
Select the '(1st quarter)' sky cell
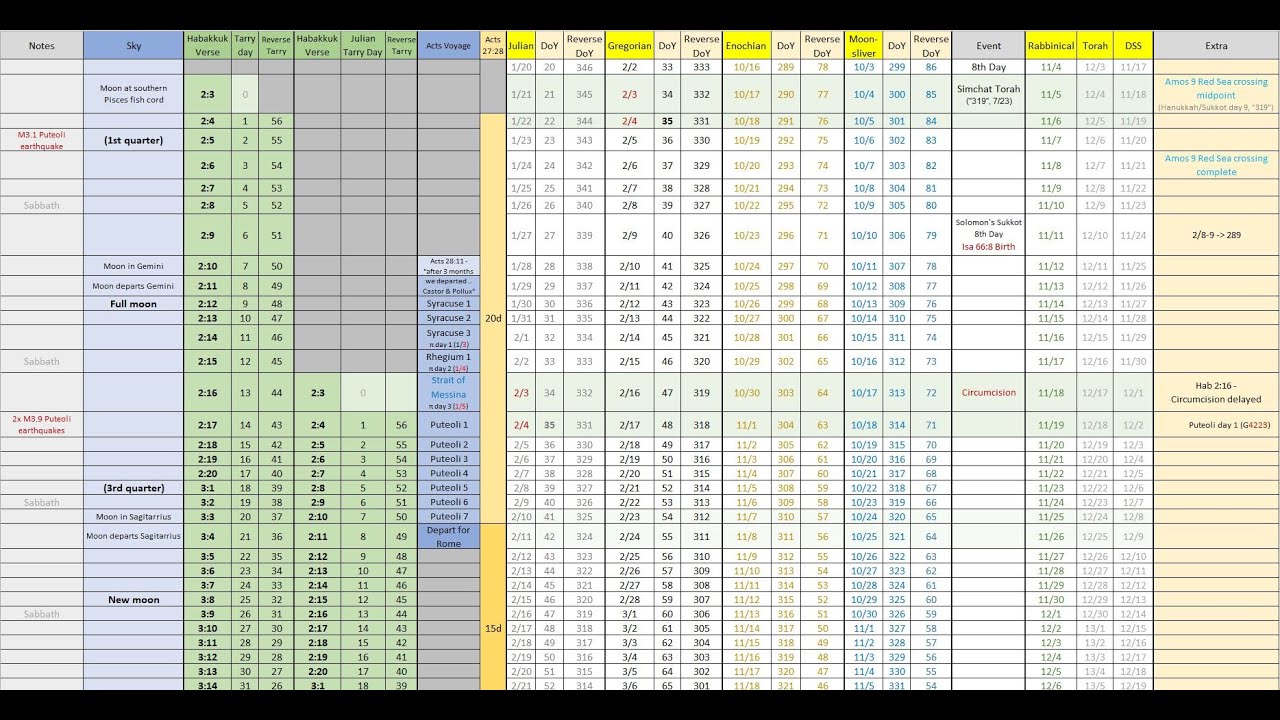pyautogui.click(x=134, y=141)
